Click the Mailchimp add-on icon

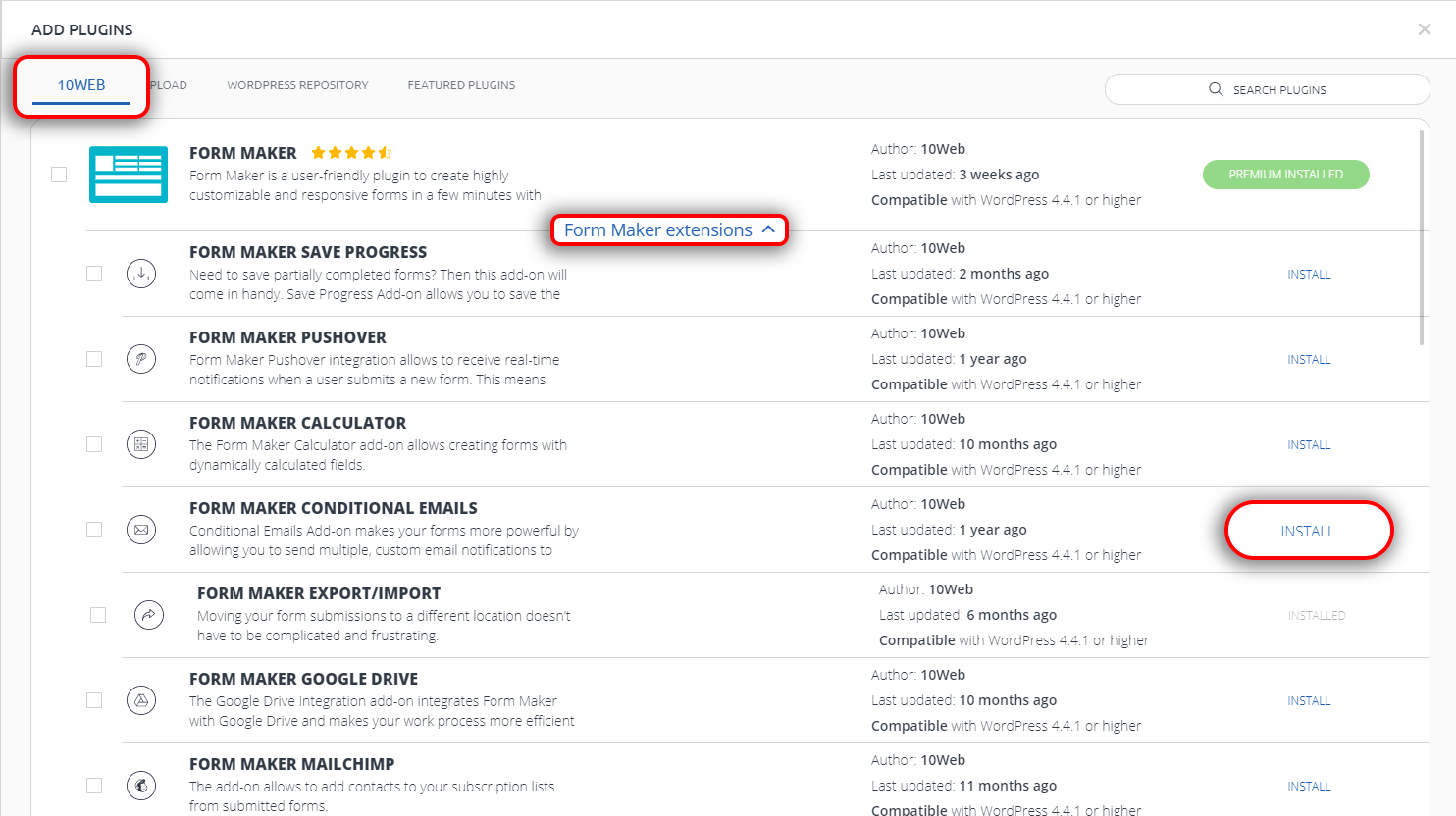(x=141, y=786)
